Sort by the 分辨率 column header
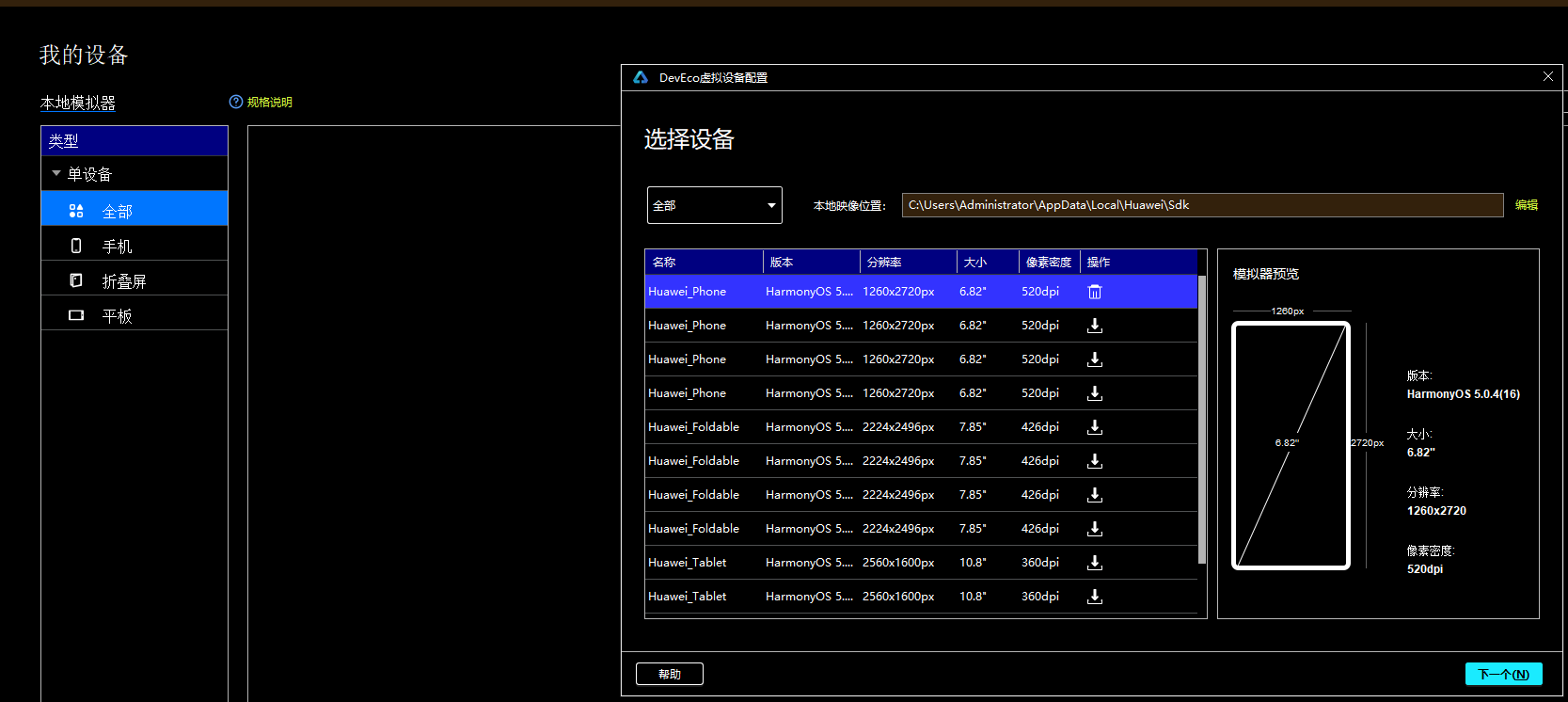Screen dimensions: 1568x702 click(909, 262)
